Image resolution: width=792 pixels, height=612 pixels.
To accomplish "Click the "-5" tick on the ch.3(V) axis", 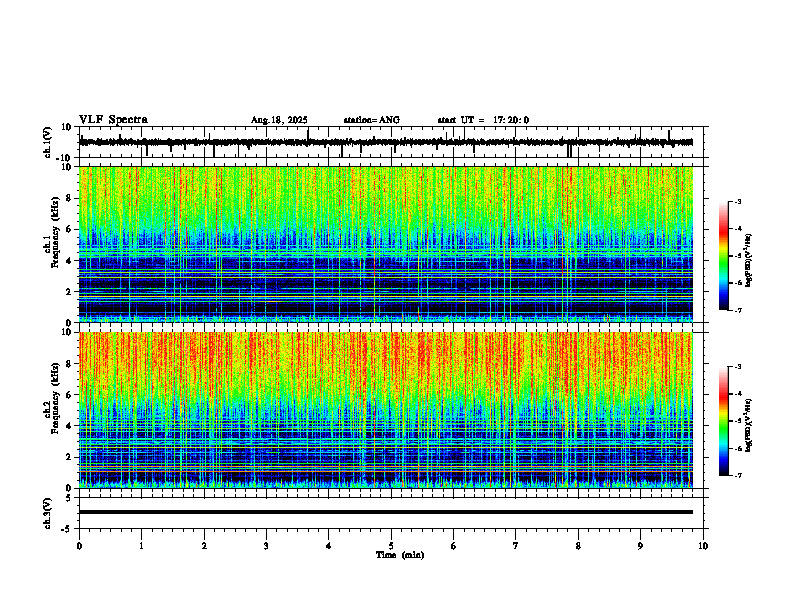I will pyautogui.click(x=66, y=529).
